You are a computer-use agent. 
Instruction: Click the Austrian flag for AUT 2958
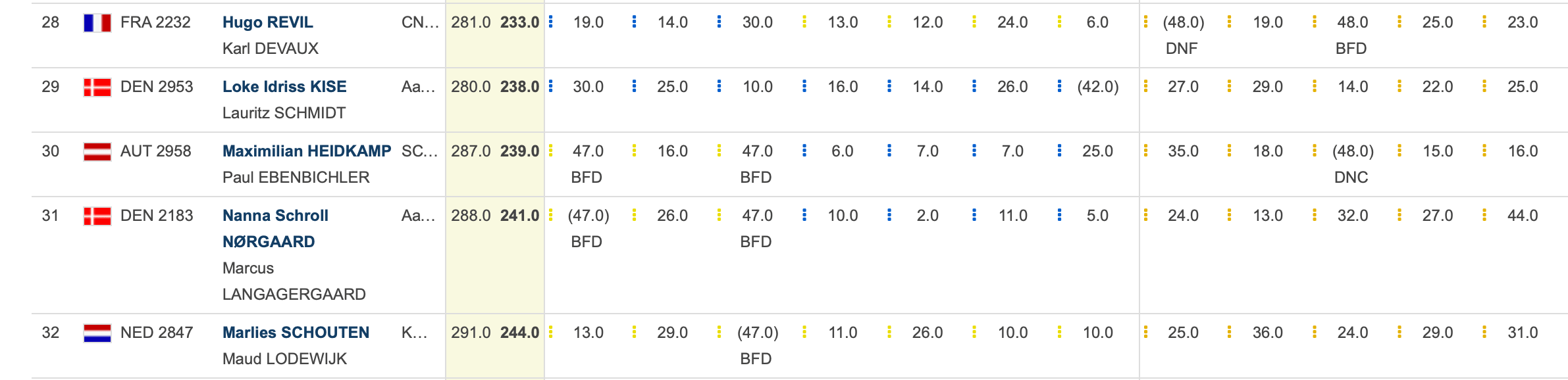click(x=97, y=152)
